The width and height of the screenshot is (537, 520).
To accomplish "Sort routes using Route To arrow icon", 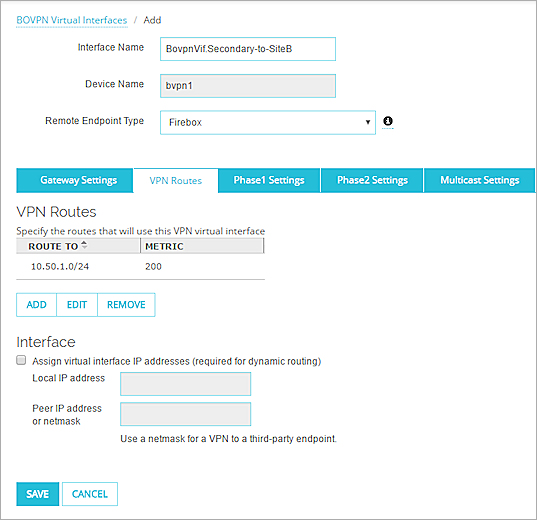I will [84, 245].
